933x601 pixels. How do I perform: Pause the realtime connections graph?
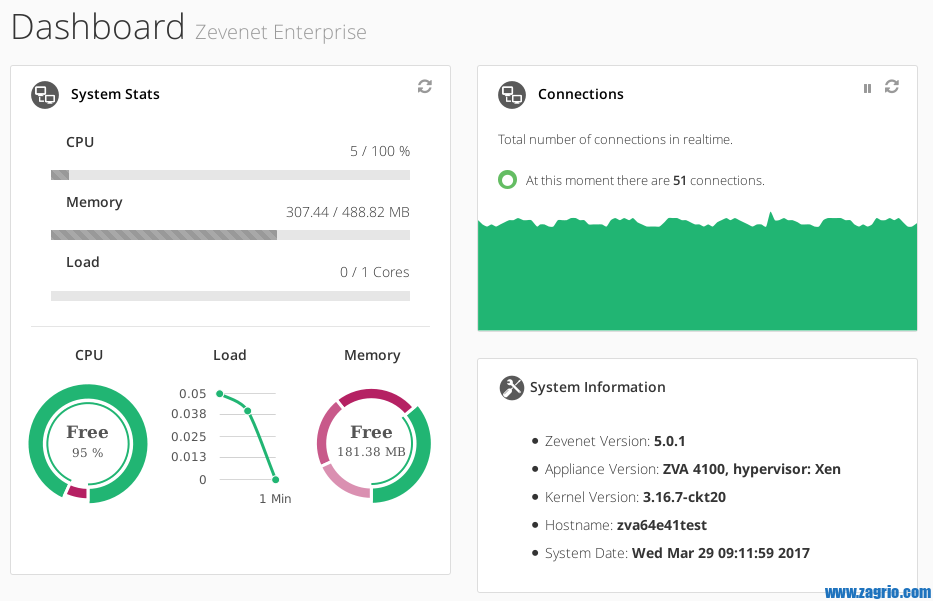866,87
